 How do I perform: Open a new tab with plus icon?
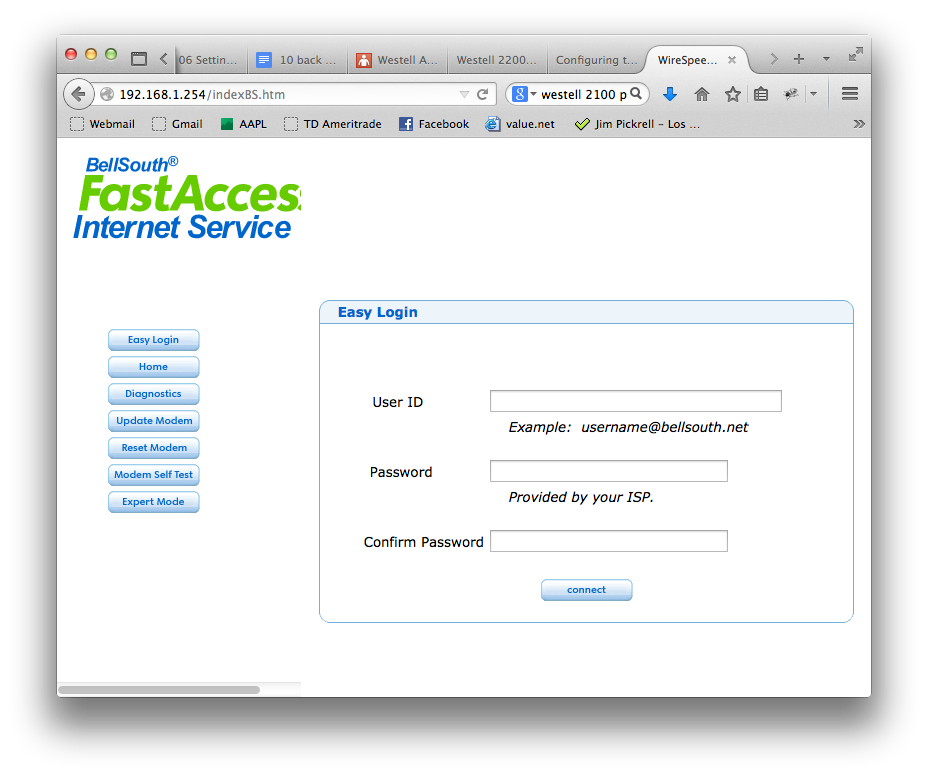(x=799, y=59)
